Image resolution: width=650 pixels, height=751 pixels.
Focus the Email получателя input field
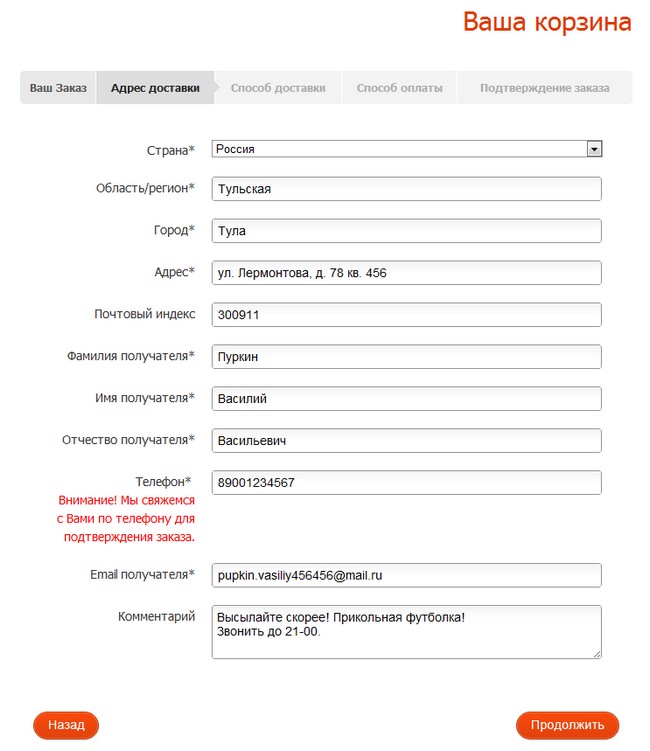406,575
